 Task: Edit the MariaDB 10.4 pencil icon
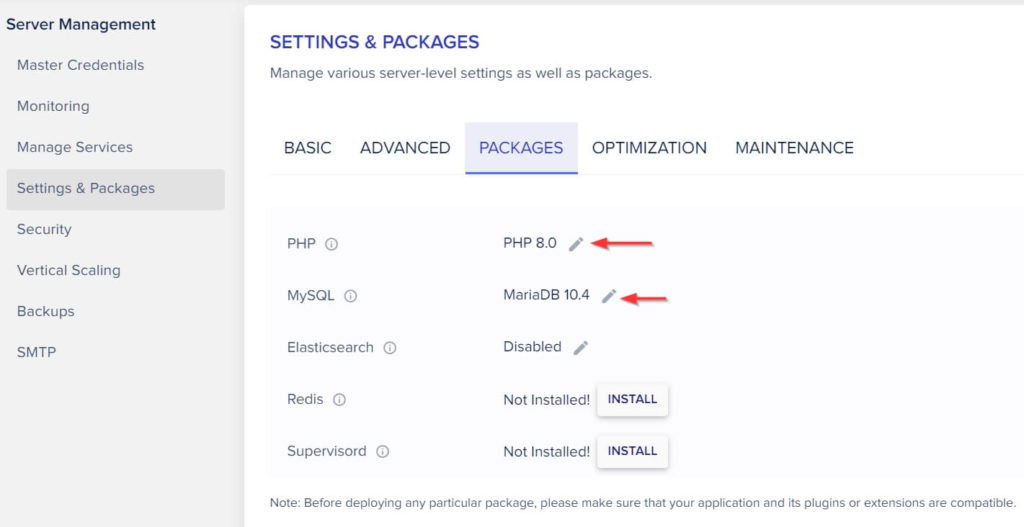tap(609, 296)
